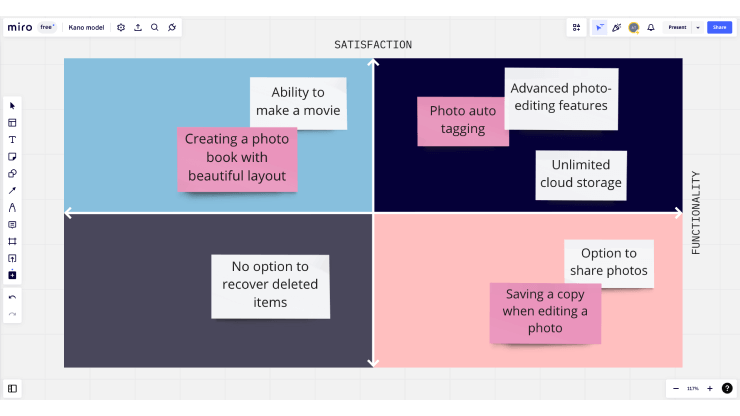Screen dimensions: 740x416
Task: Toggle cursor tracking in top right bar
Action: [599, 27]
